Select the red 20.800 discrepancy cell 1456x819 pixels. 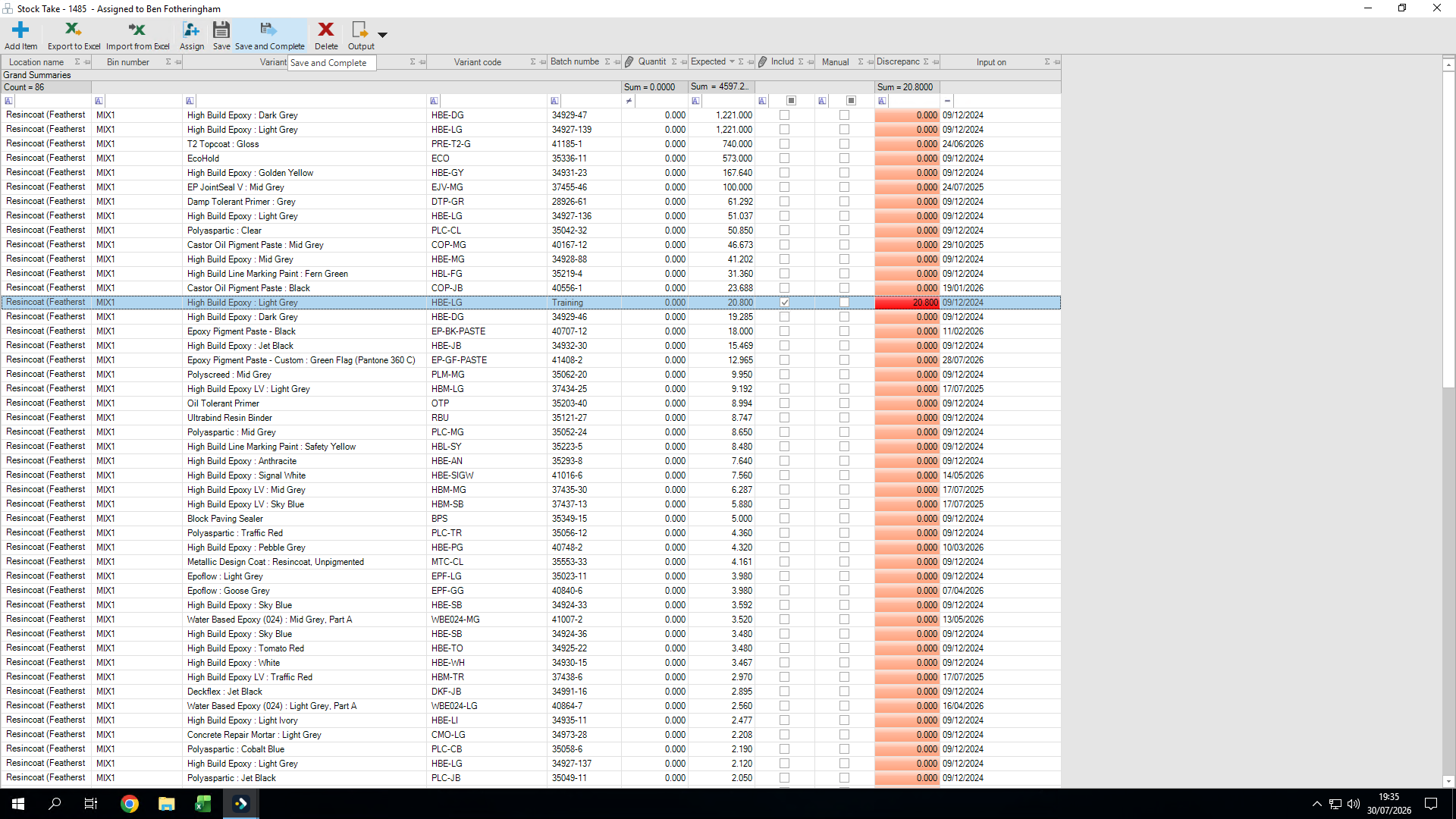907,303
